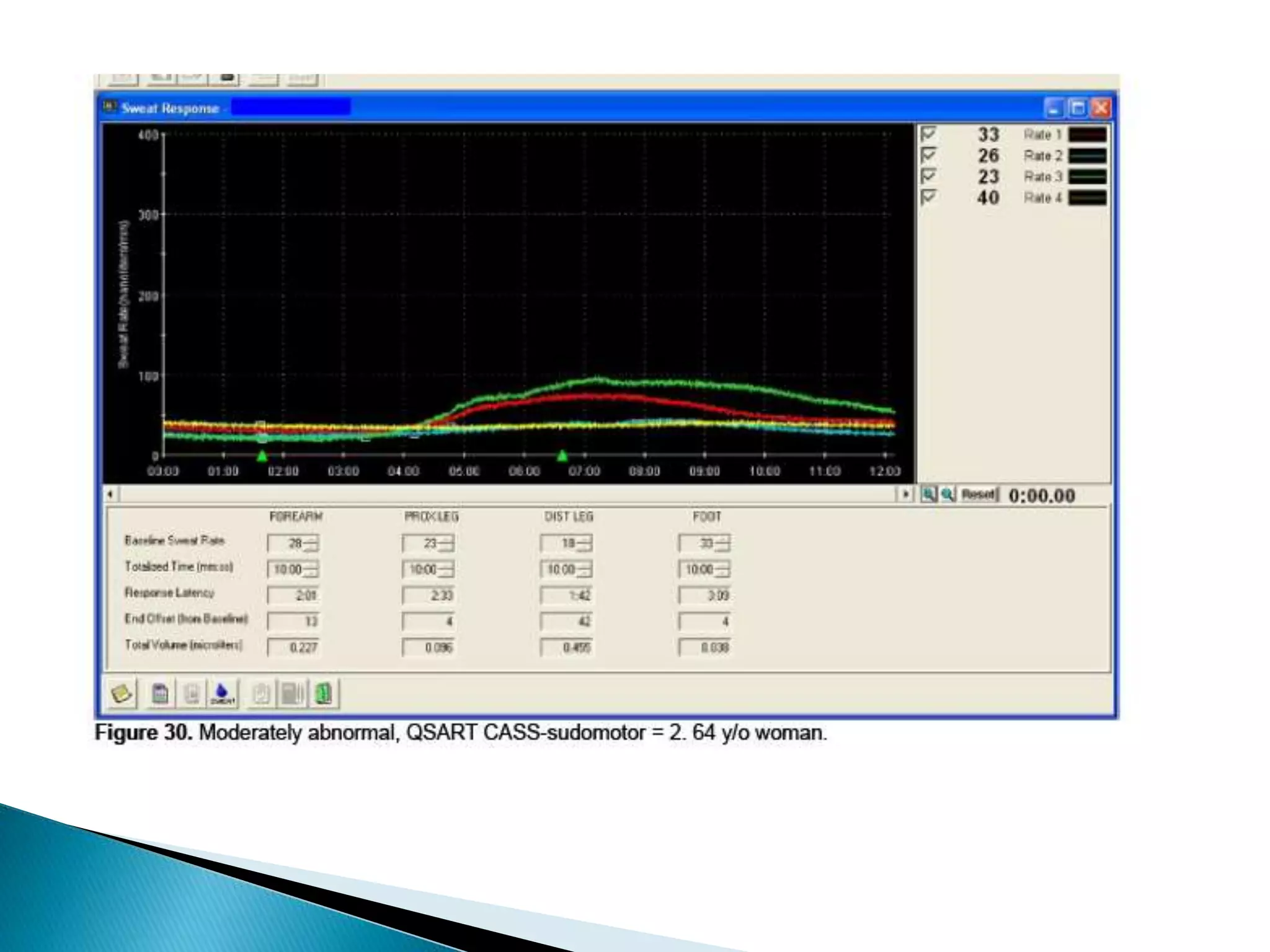
Task: Click the Prox Leg Response Latency field
Action: [428, 596]
